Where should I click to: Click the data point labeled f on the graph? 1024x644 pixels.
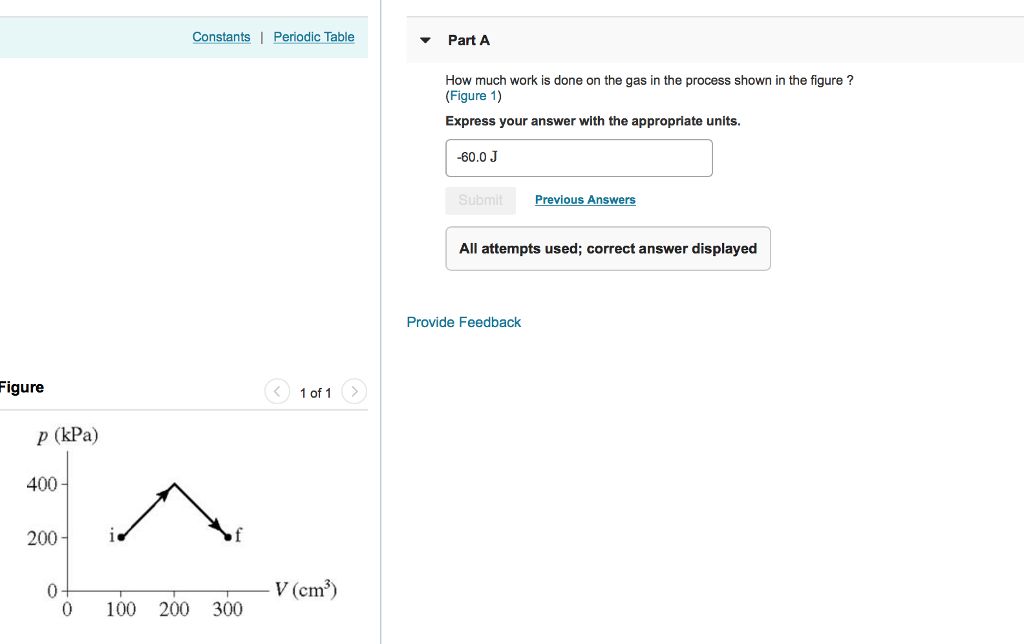click(227, 537)
